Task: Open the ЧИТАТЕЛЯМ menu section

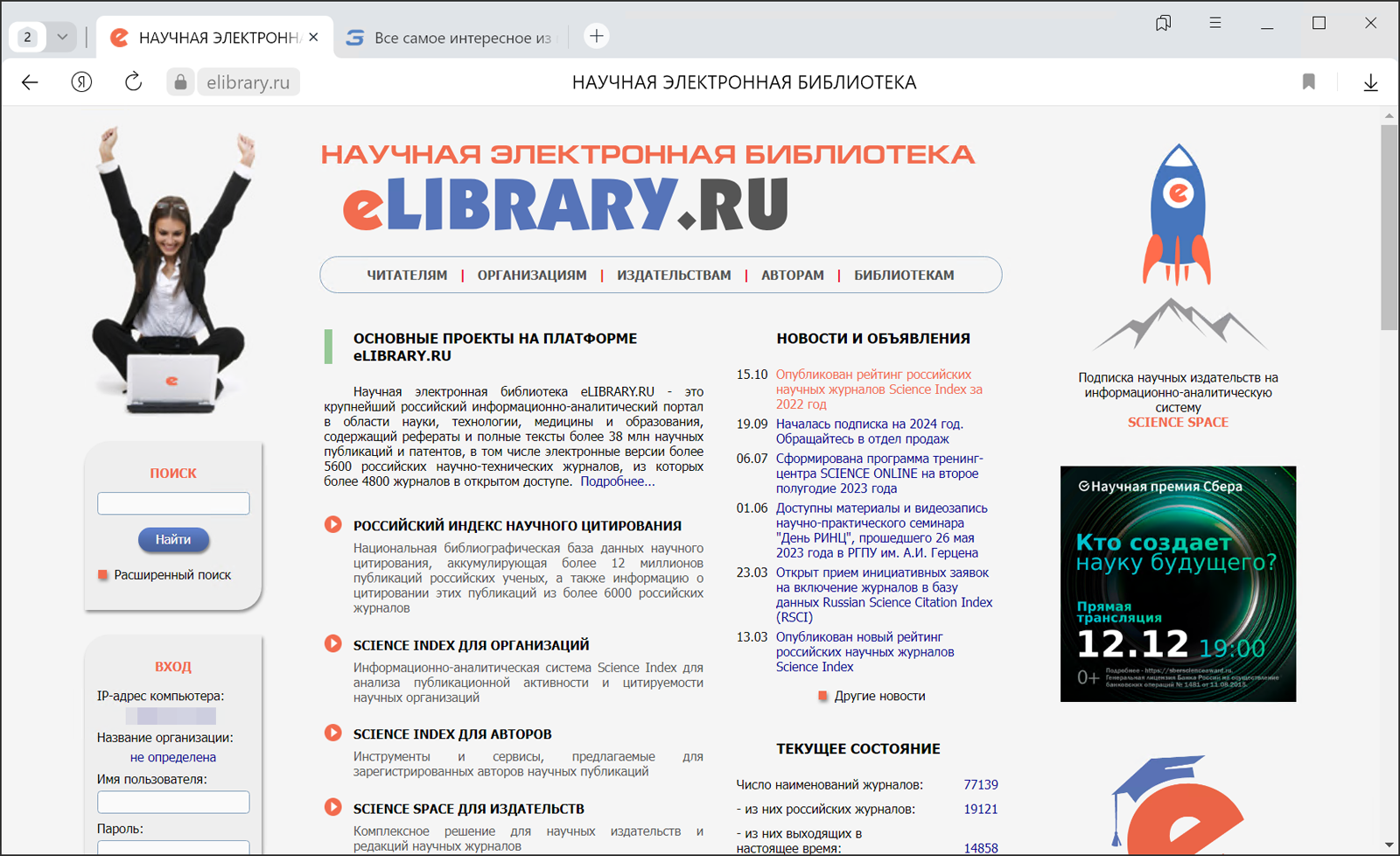Action: [407, 275]
